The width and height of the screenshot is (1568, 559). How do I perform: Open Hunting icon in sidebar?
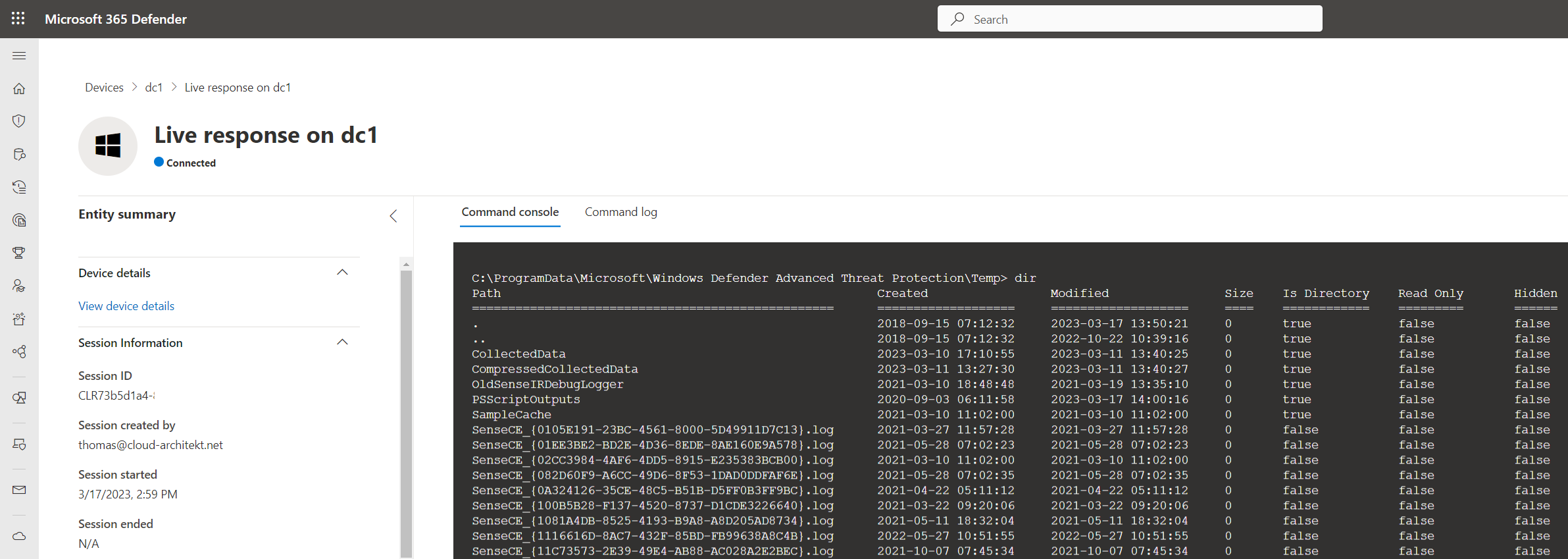(19, 154)
